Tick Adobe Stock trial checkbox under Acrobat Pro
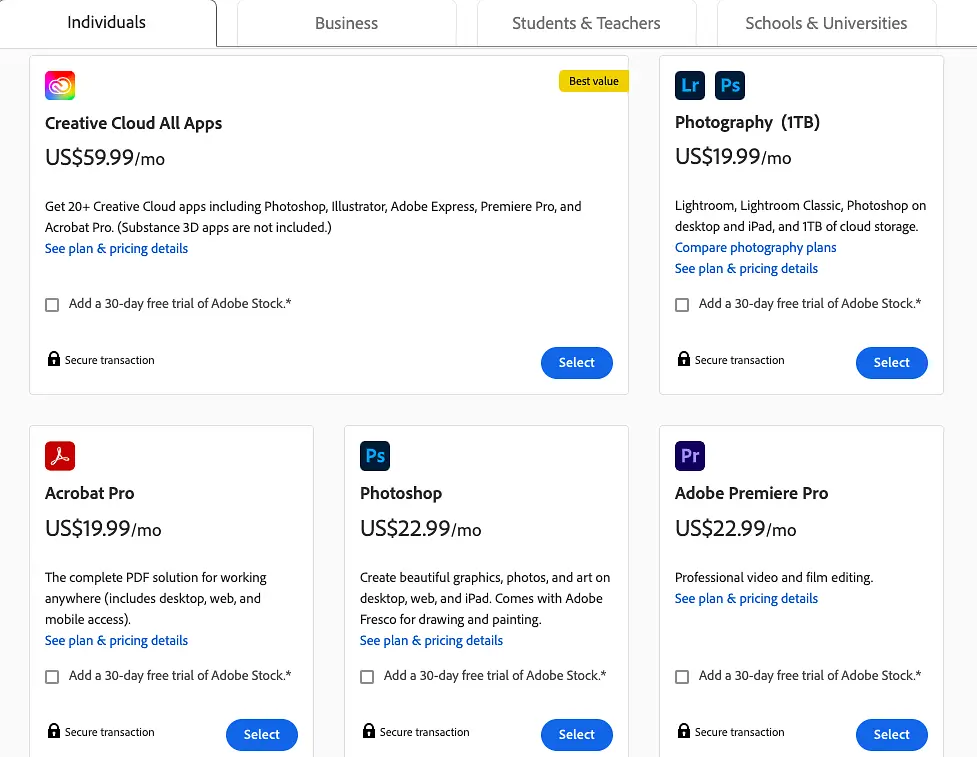977x757 pixels. click(52, 677)
